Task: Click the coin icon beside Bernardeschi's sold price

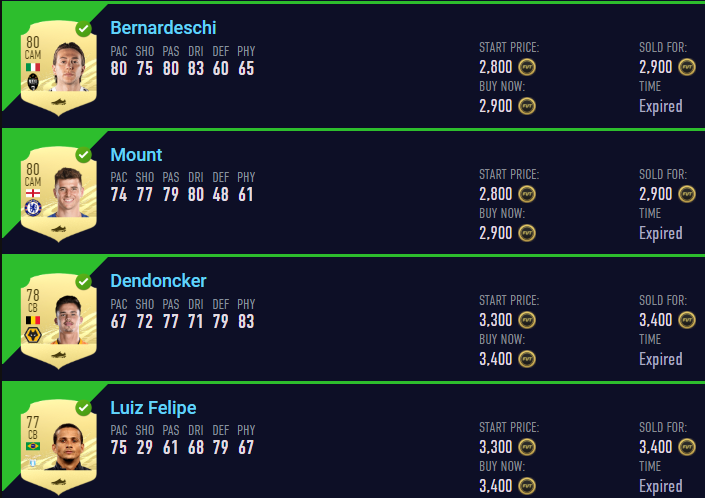Action: 687,67
